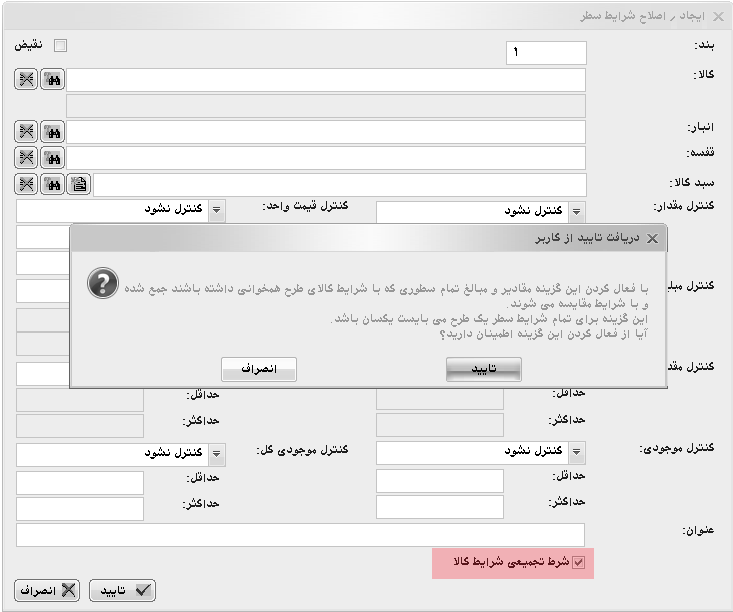The image size is (733, 612).
Task: Click the document icon next to سبد کالا
Action: (80, 184)
